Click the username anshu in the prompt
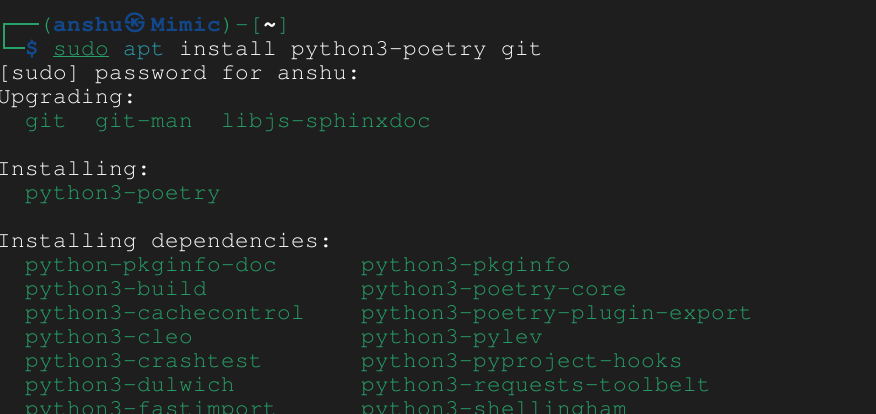 pyautogui.click(x=88, y=25)
